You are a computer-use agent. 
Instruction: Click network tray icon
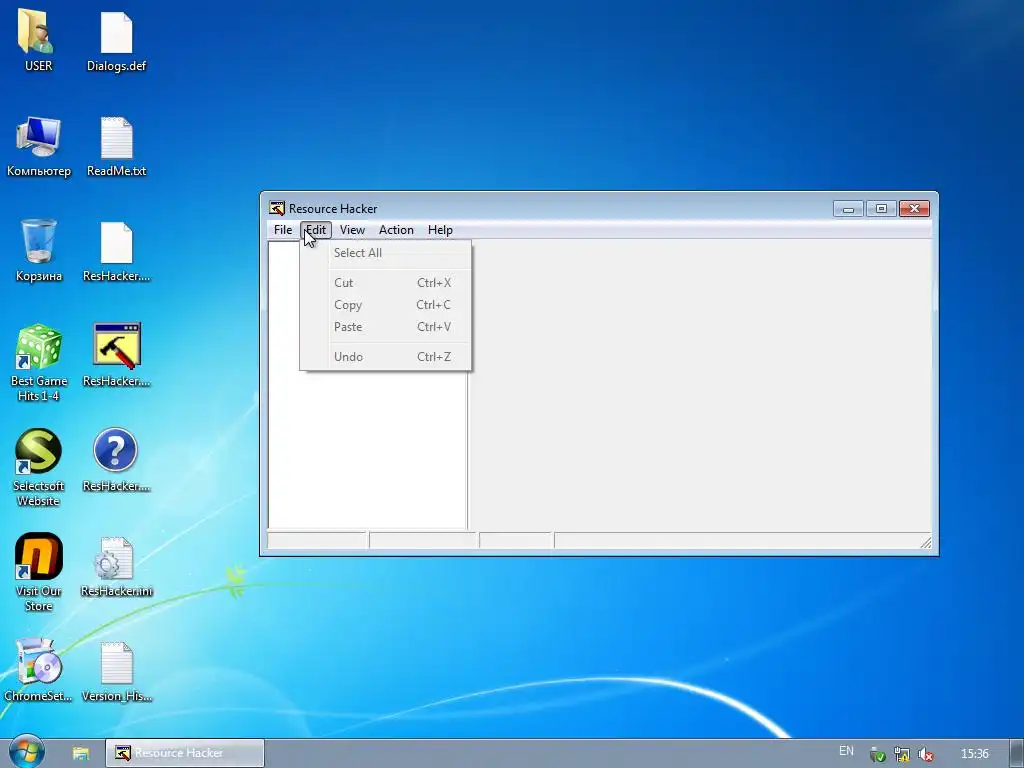pos(902,754)
